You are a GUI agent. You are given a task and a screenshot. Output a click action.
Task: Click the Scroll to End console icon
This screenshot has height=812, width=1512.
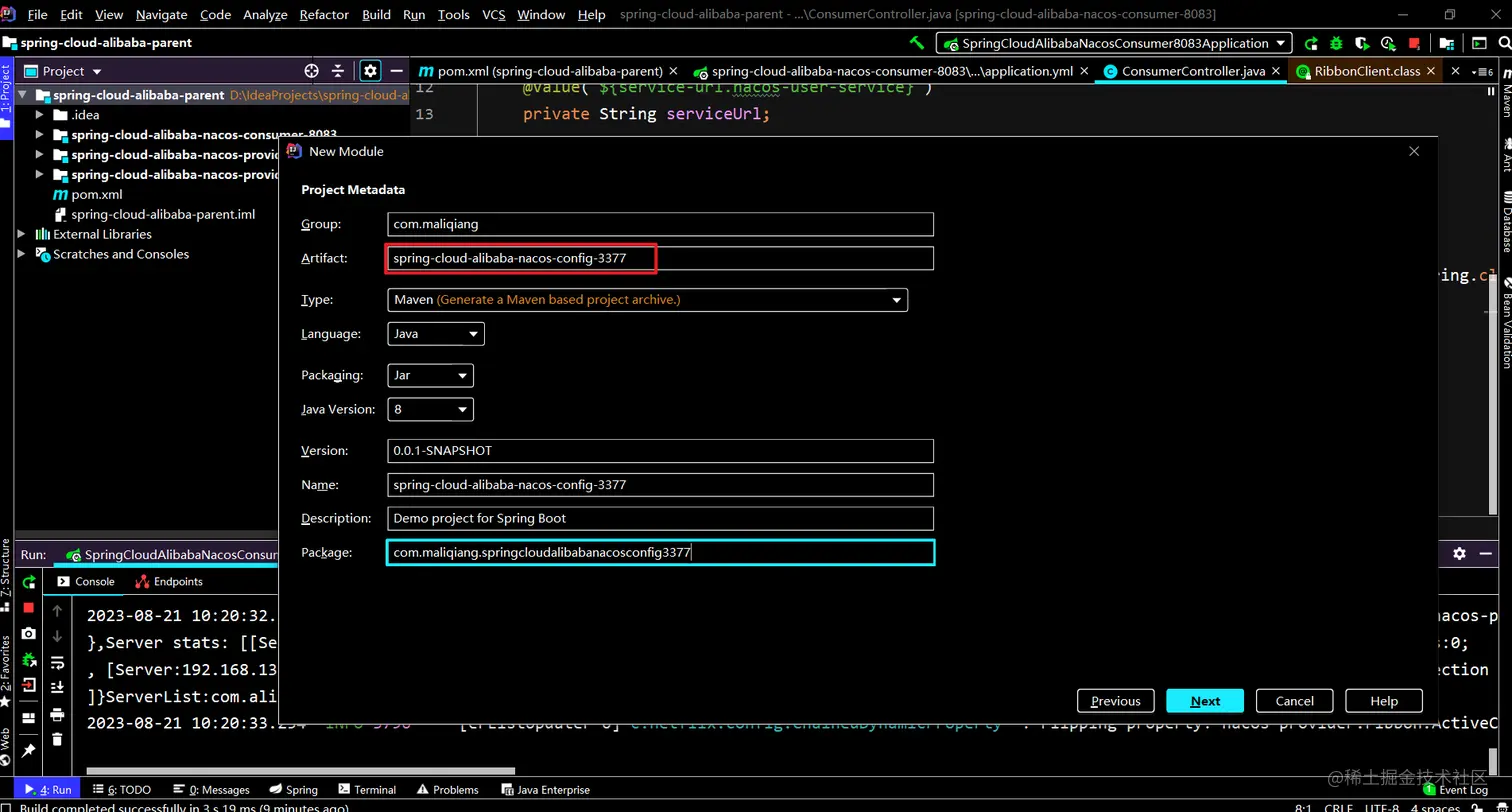pyautogui.click(x=57, y=688)
